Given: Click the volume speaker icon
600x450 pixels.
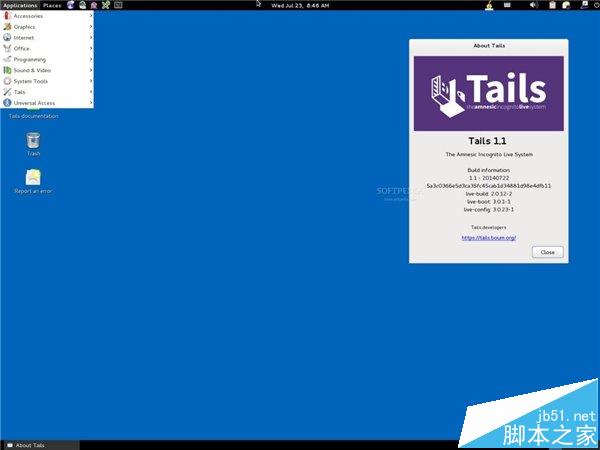Looking at the screenshot, I should [x=533, y=5].
